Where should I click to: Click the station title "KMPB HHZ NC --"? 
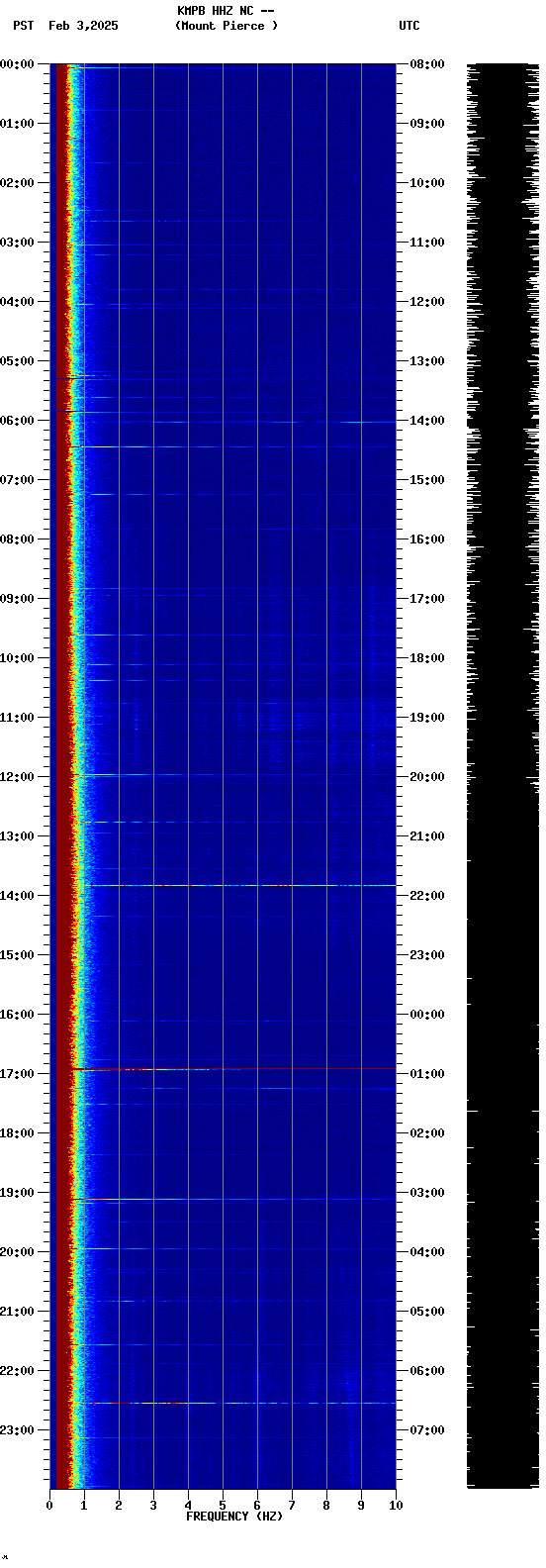point(226,11)
